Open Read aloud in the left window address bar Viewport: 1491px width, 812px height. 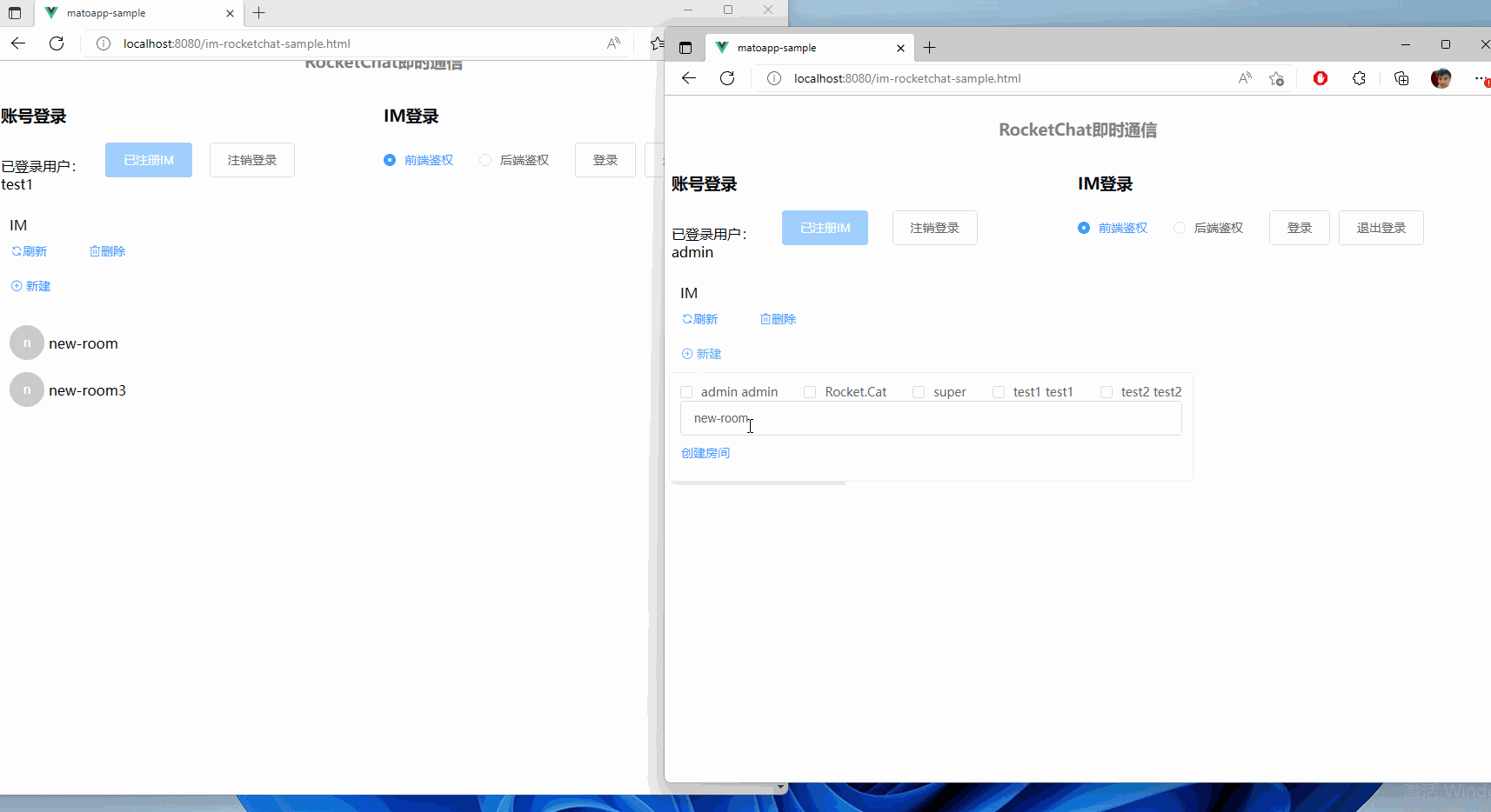(x=613, y=43)
